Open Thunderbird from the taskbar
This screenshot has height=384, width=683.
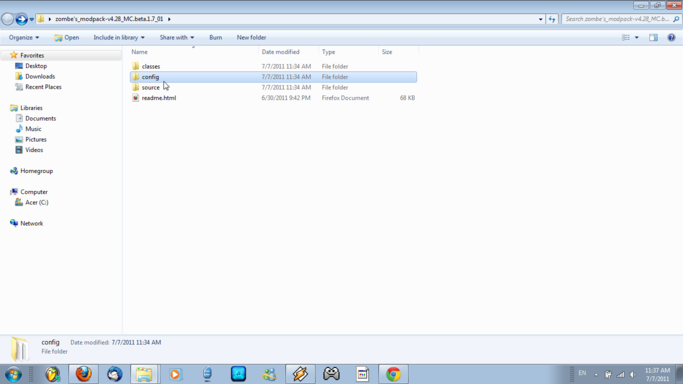point(114,374)
